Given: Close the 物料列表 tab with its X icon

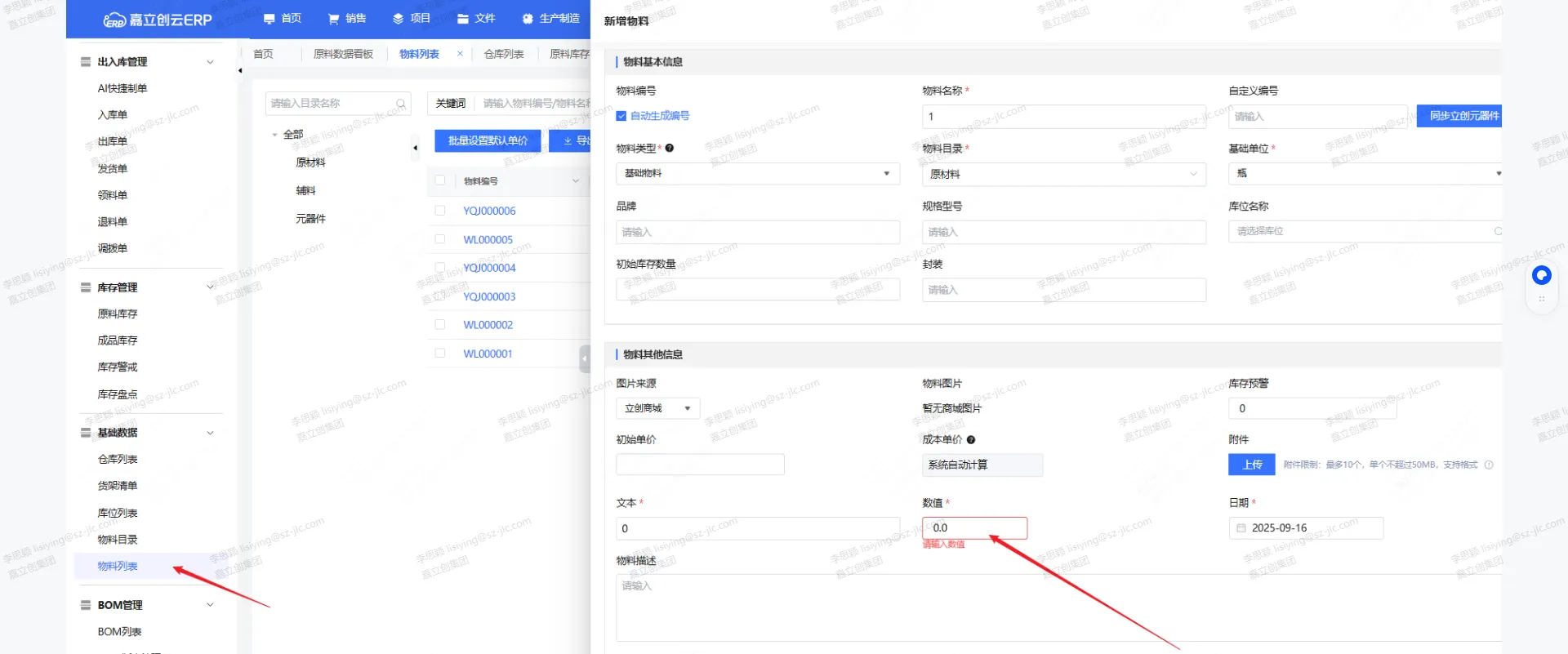Looking at the screenshot, I should 460,54.
